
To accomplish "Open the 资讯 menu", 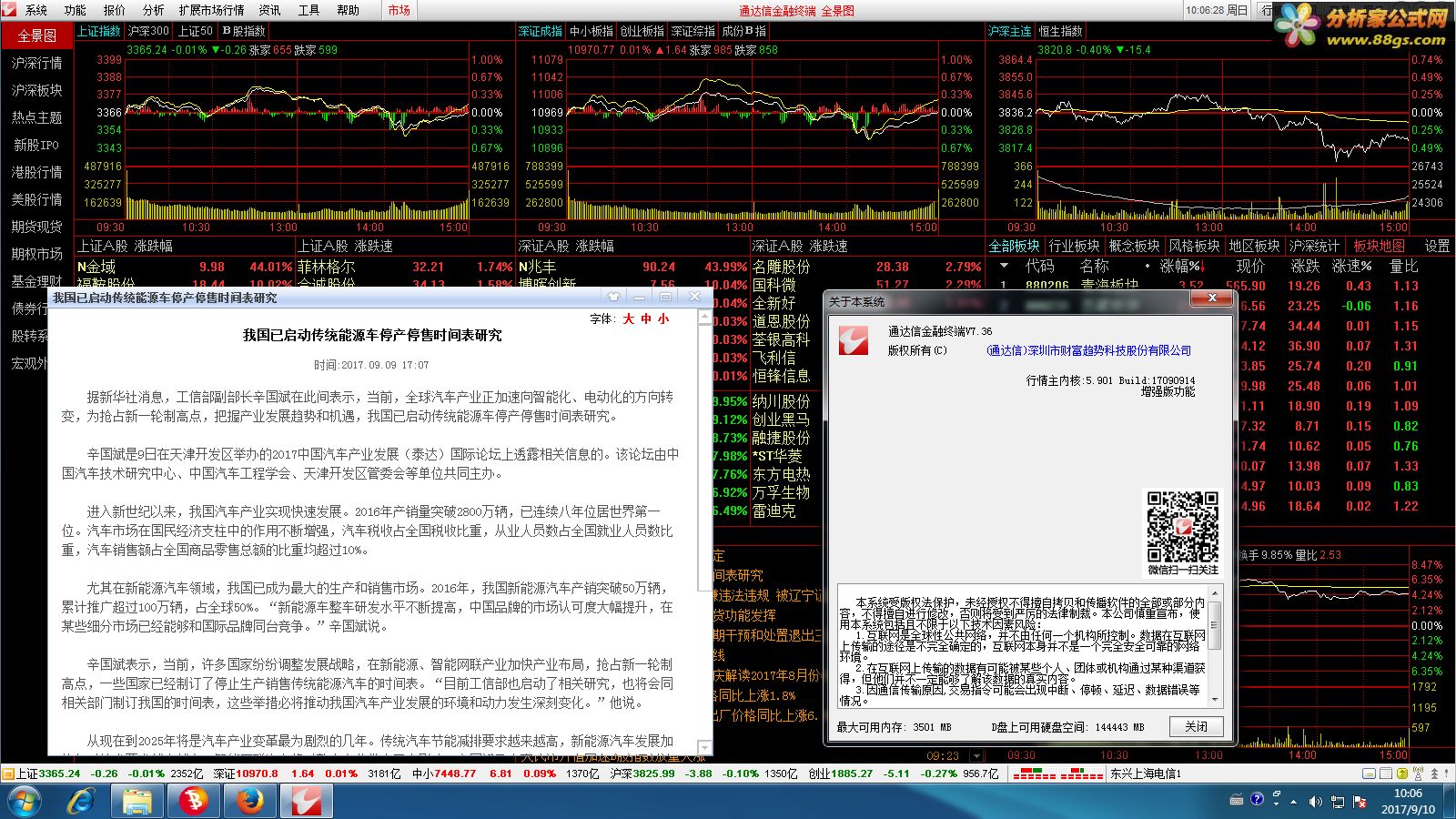I will [269, 10].
